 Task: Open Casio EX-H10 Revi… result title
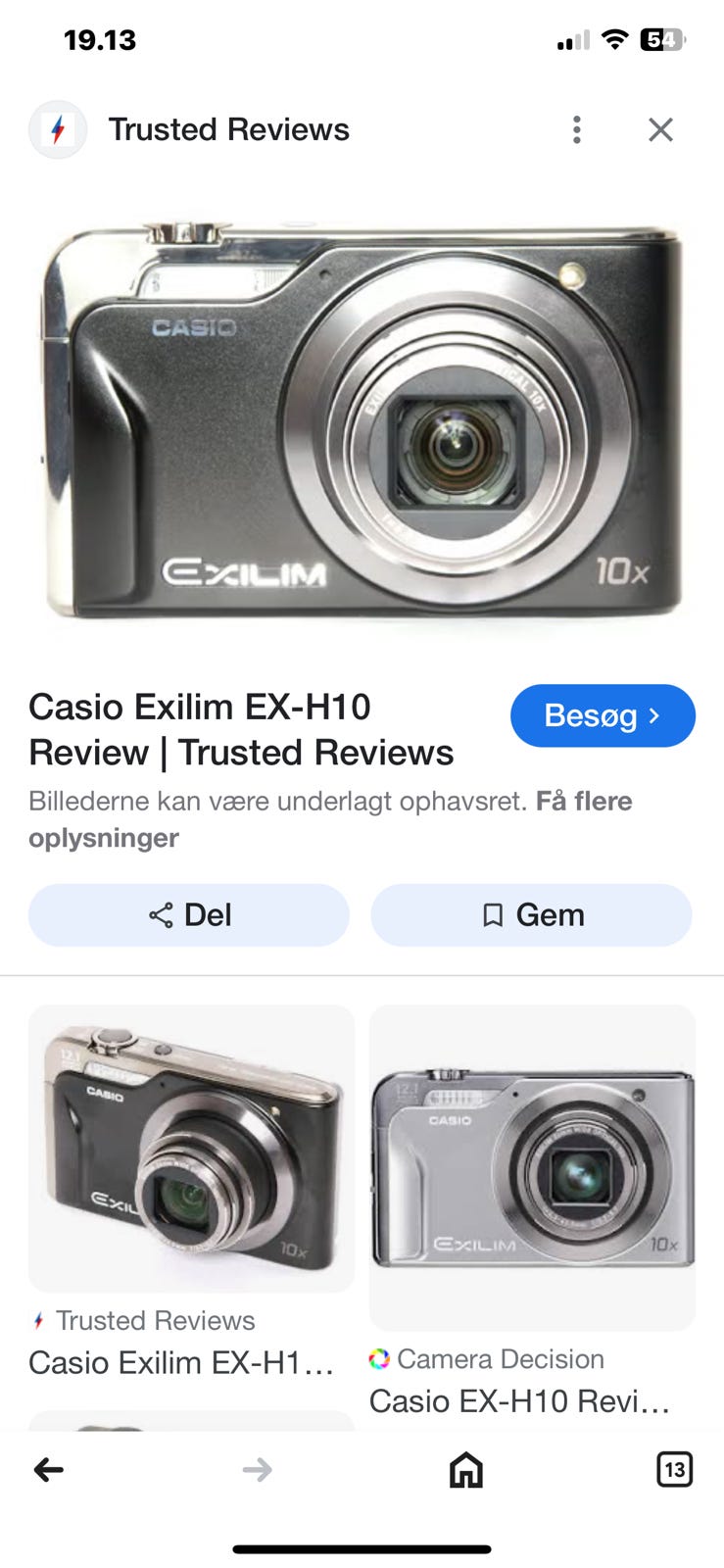click(519, 1401)
